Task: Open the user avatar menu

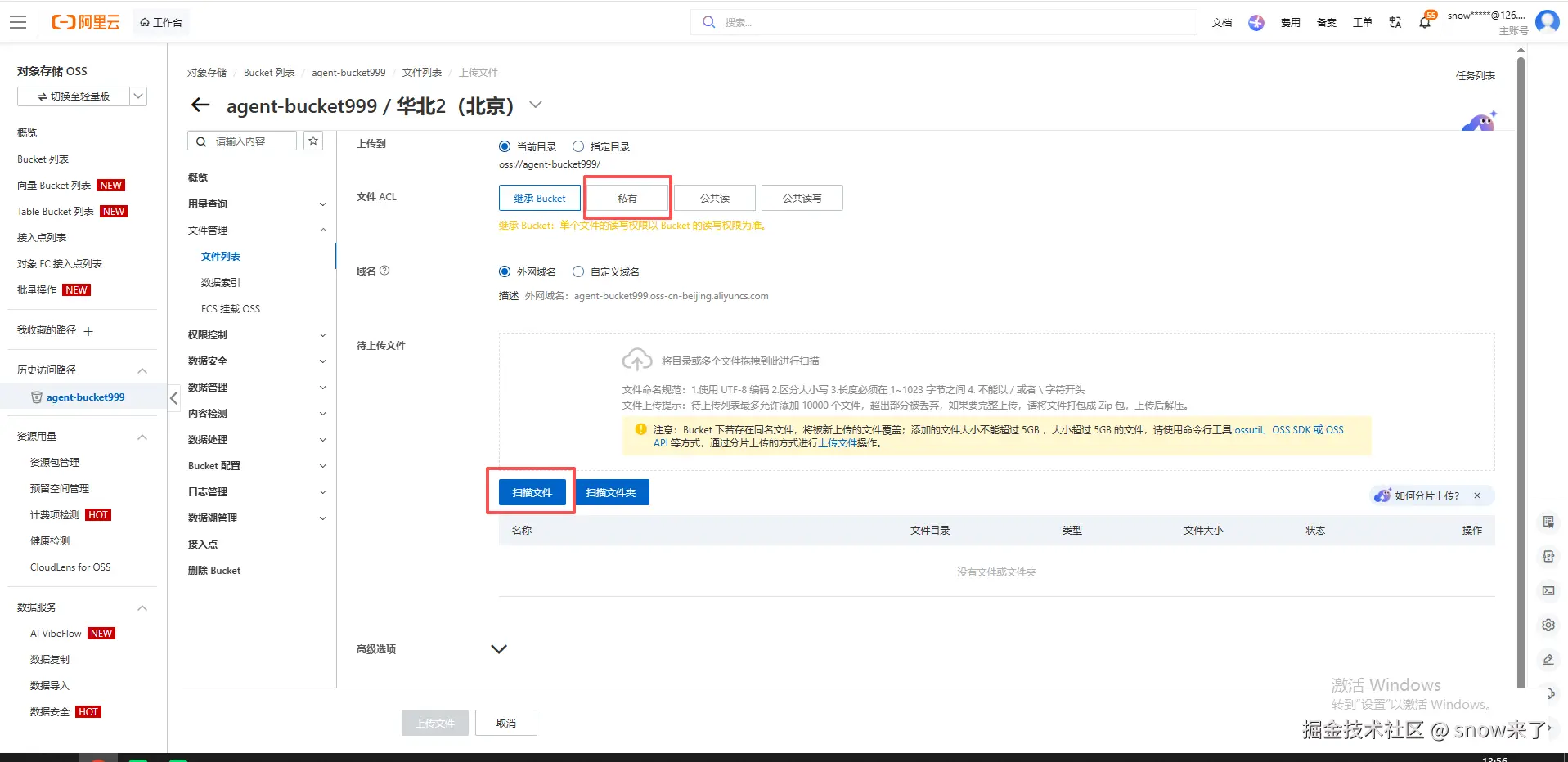Action: pyautogui.click(x=1547, y=21)
